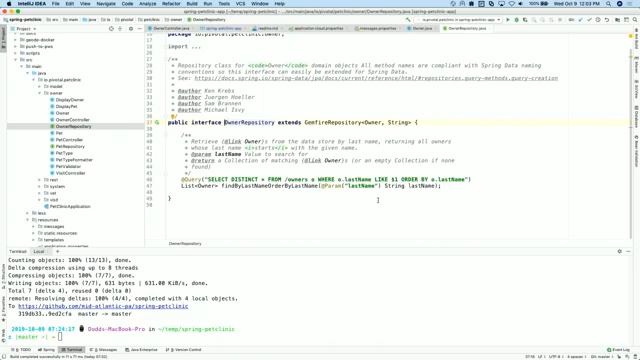Viewport: 640px width, 360px height.
Task: Select PetTypeFormatter in the project tree
Action: 74,160
